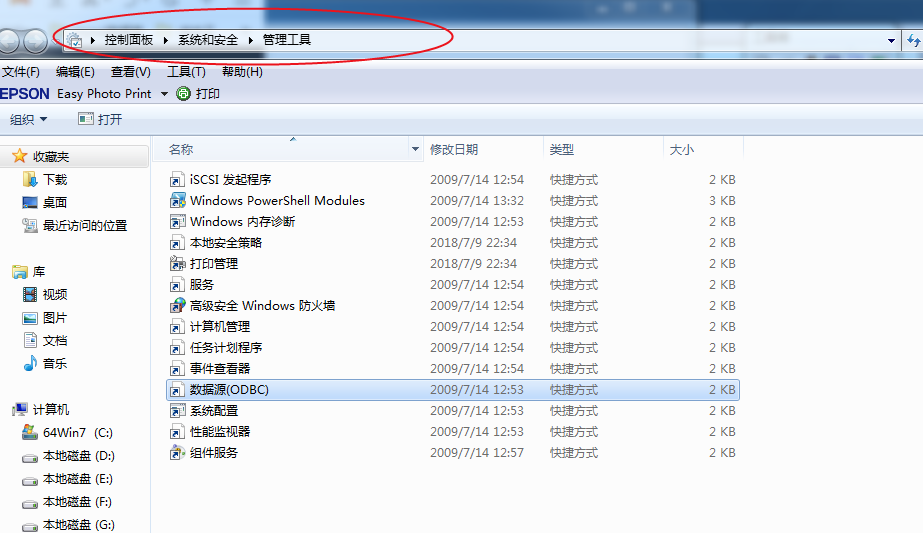Click the 打开 toolbar button

[100, 120]
